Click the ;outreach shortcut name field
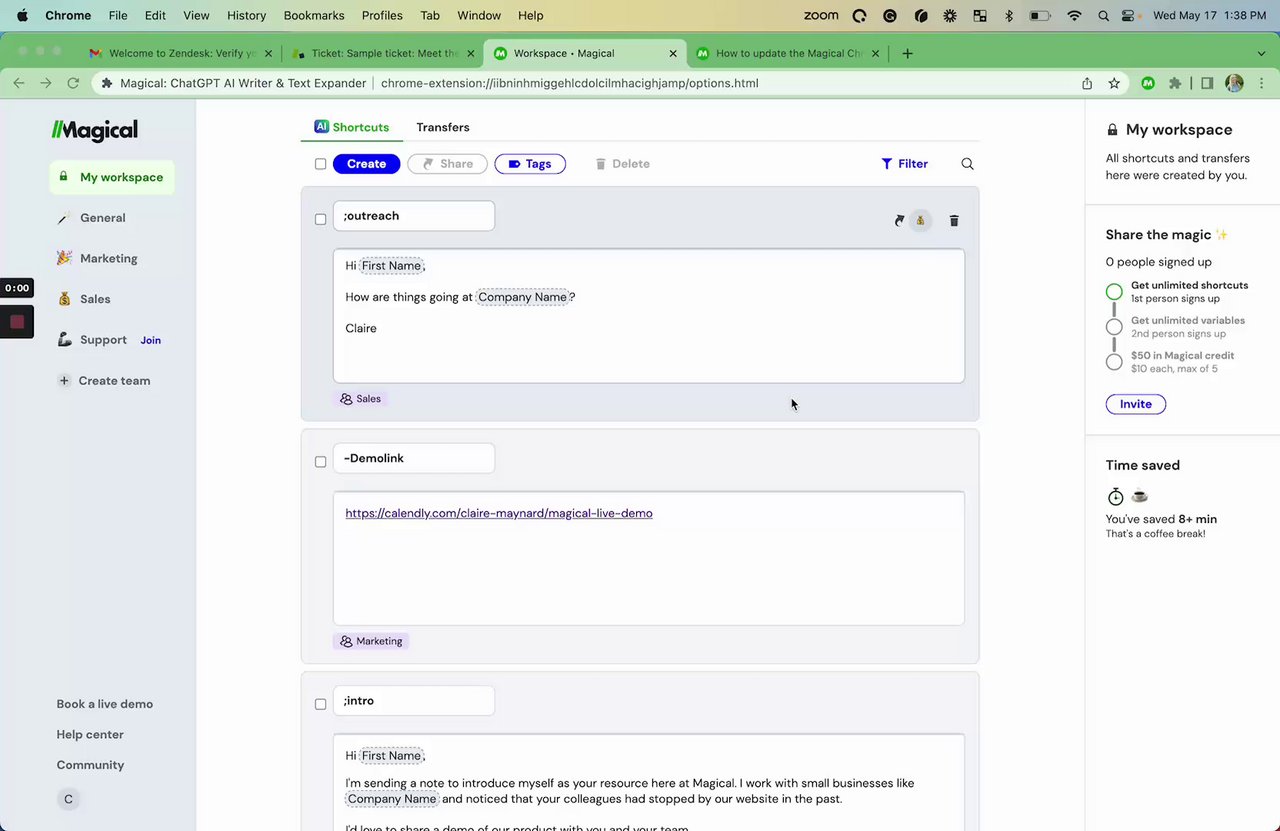Screen dimensions: 1280x831 tap(413, 216)
